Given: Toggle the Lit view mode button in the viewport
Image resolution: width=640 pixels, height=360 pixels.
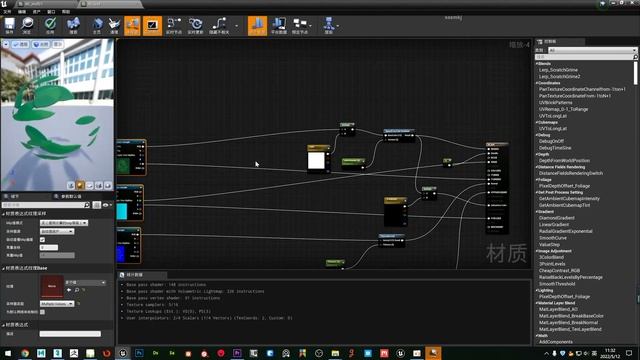Looking at the screenshot, I should pos(41,44).
